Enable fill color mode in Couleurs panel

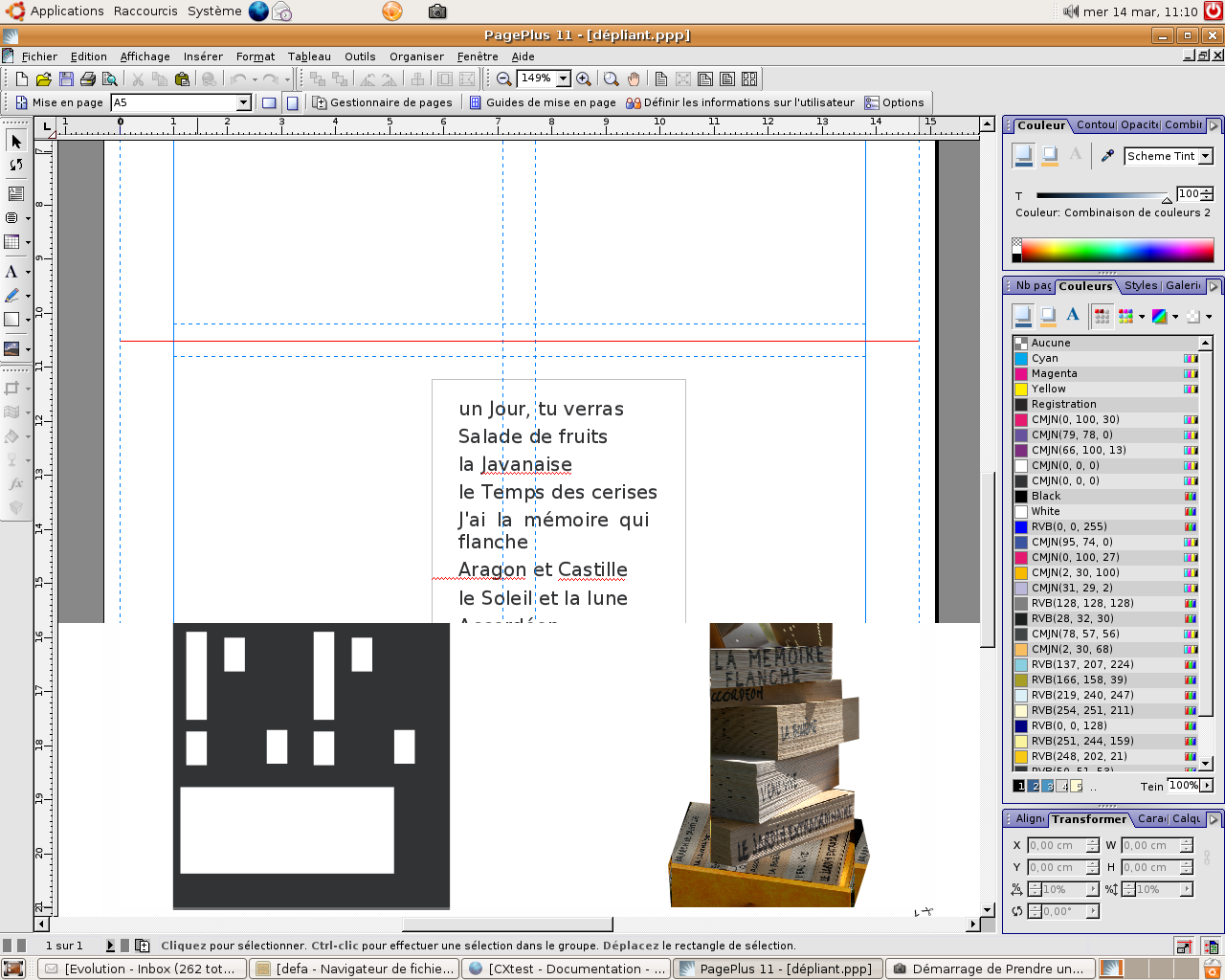point(1023,315)
